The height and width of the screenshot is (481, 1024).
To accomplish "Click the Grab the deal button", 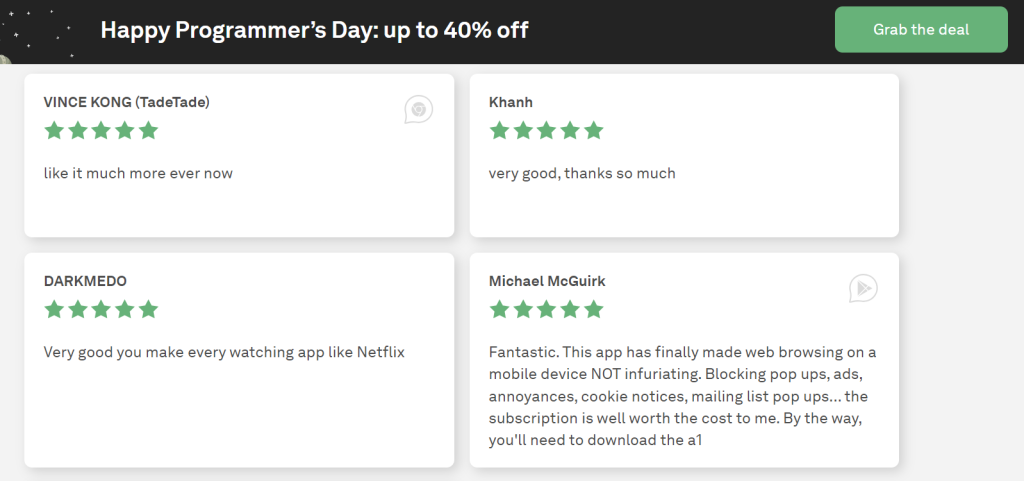I will click(921, 29).
